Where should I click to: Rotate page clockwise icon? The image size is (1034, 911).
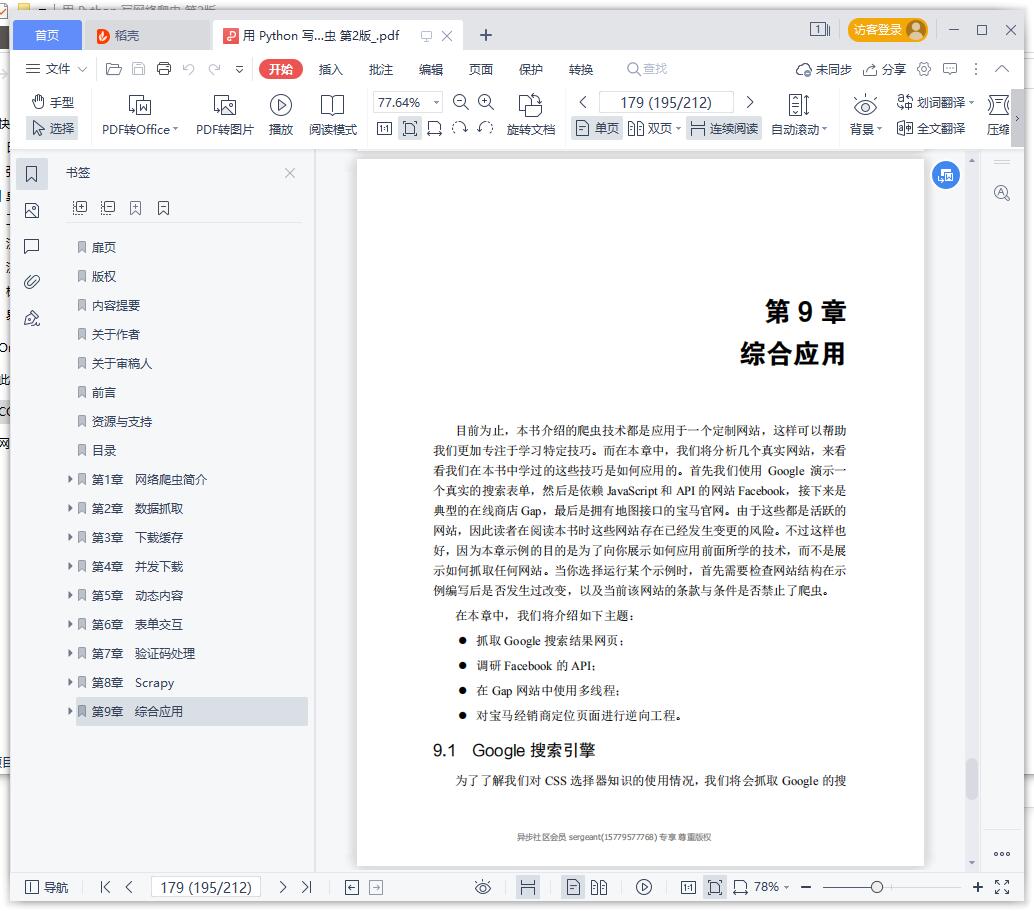coord(460,129)
